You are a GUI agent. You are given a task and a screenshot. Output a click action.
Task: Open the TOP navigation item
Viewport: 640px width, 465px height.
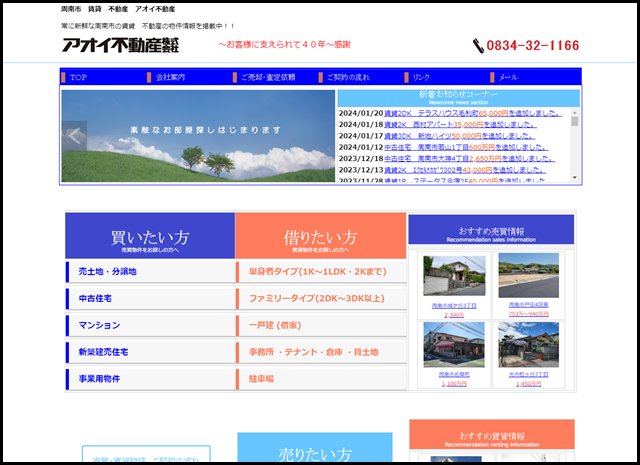[78, 77]
